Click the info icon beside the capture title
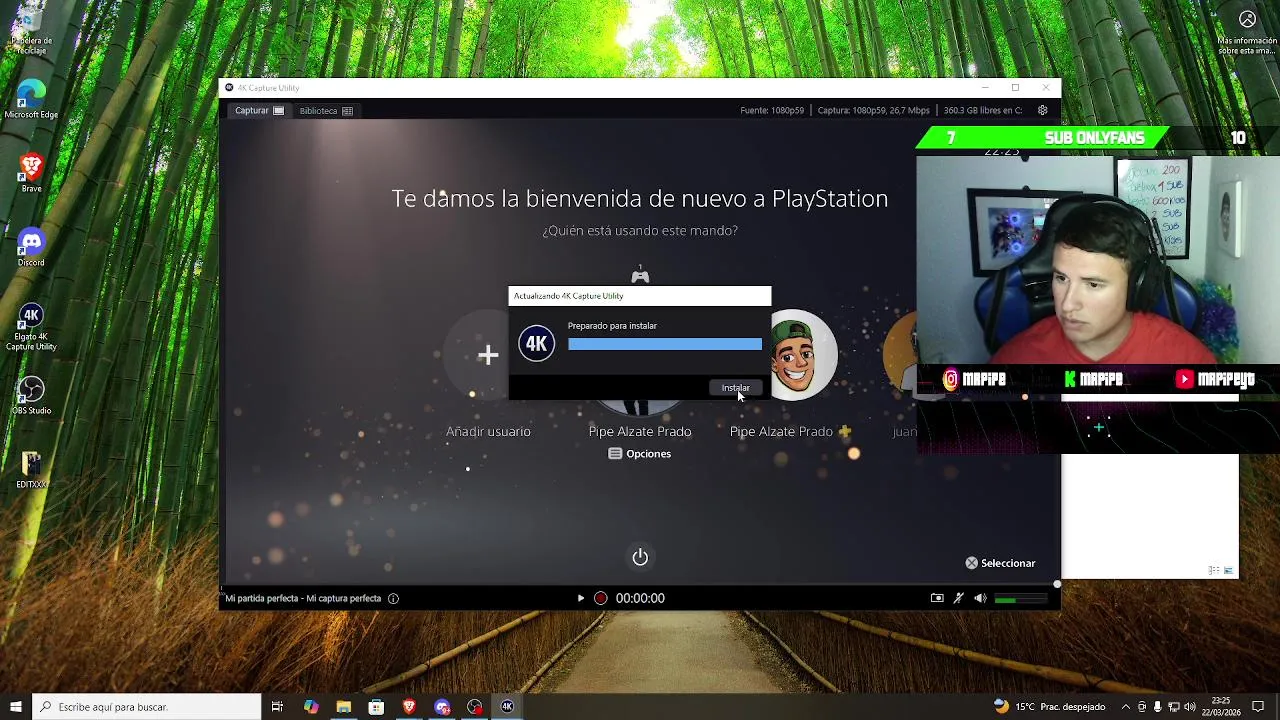The image size is (1280, 720). pos(393,598)
